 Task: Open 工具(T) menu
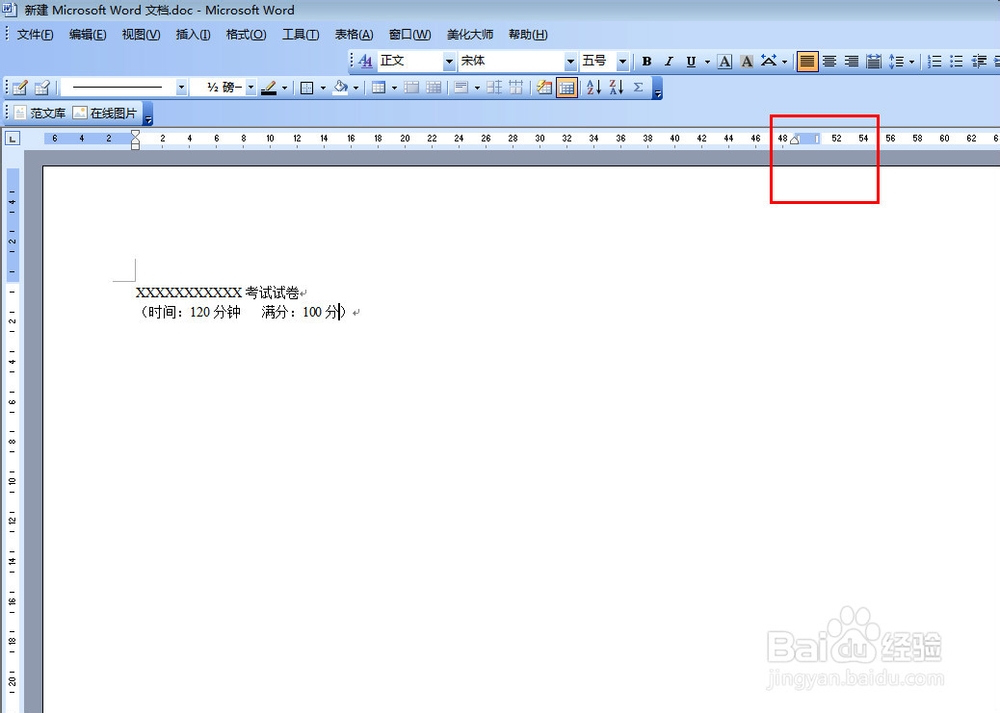pyautogui.click(x=300, y=34)
